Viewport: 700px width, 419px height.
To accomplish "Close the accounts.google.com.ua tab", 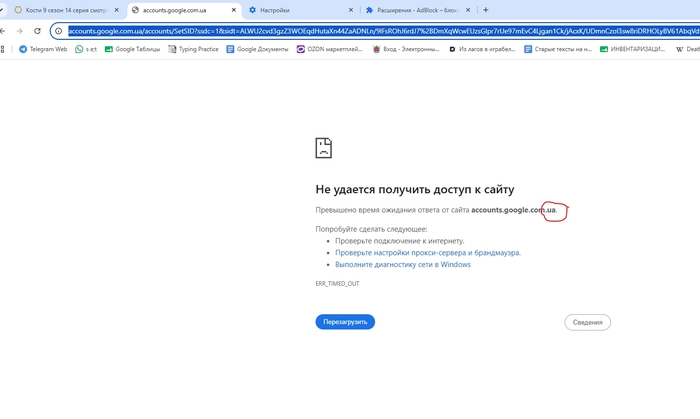I will [233, 10].
